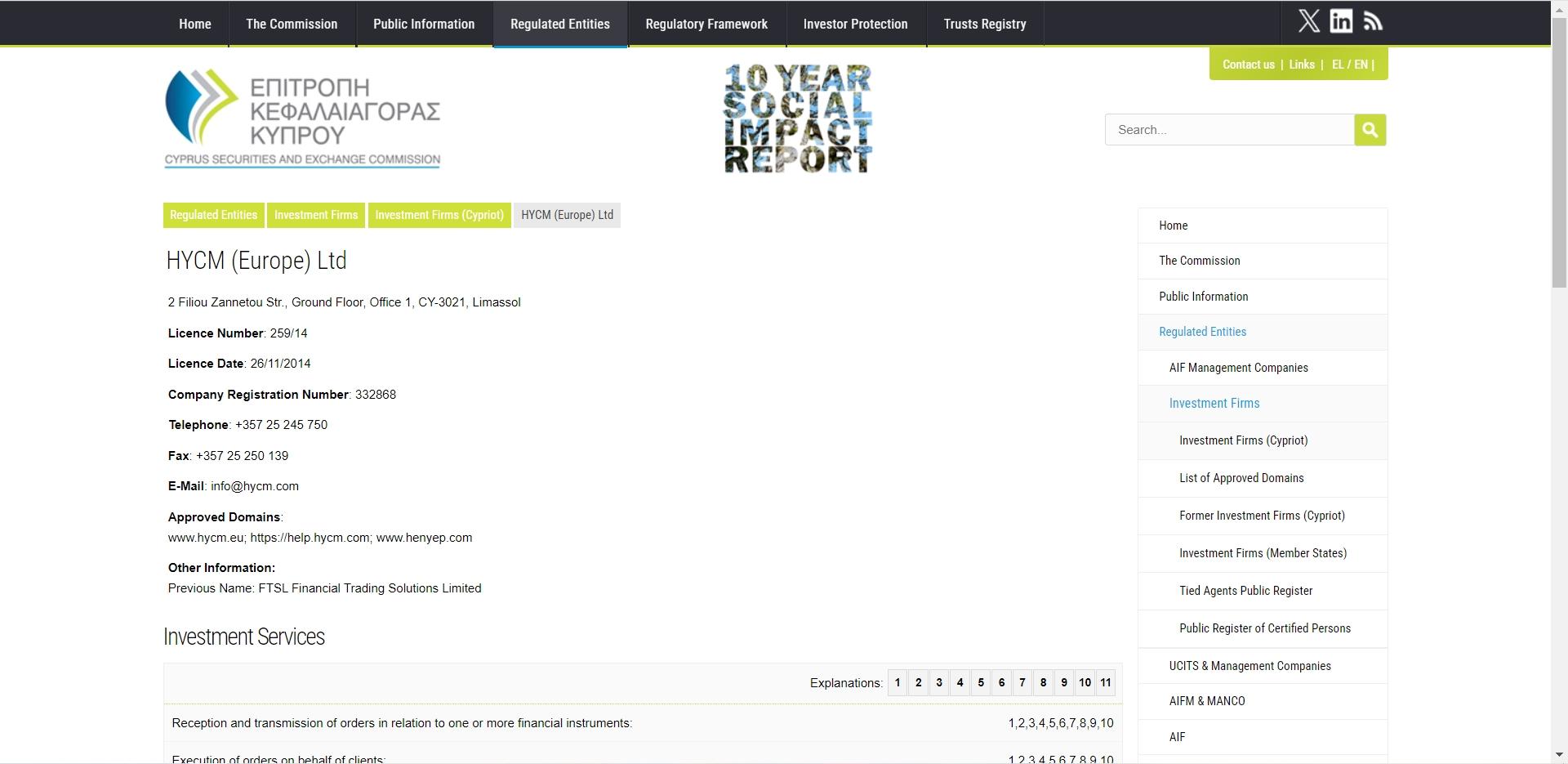
Task: Open the RSS feed icon
Action: 1373,21
